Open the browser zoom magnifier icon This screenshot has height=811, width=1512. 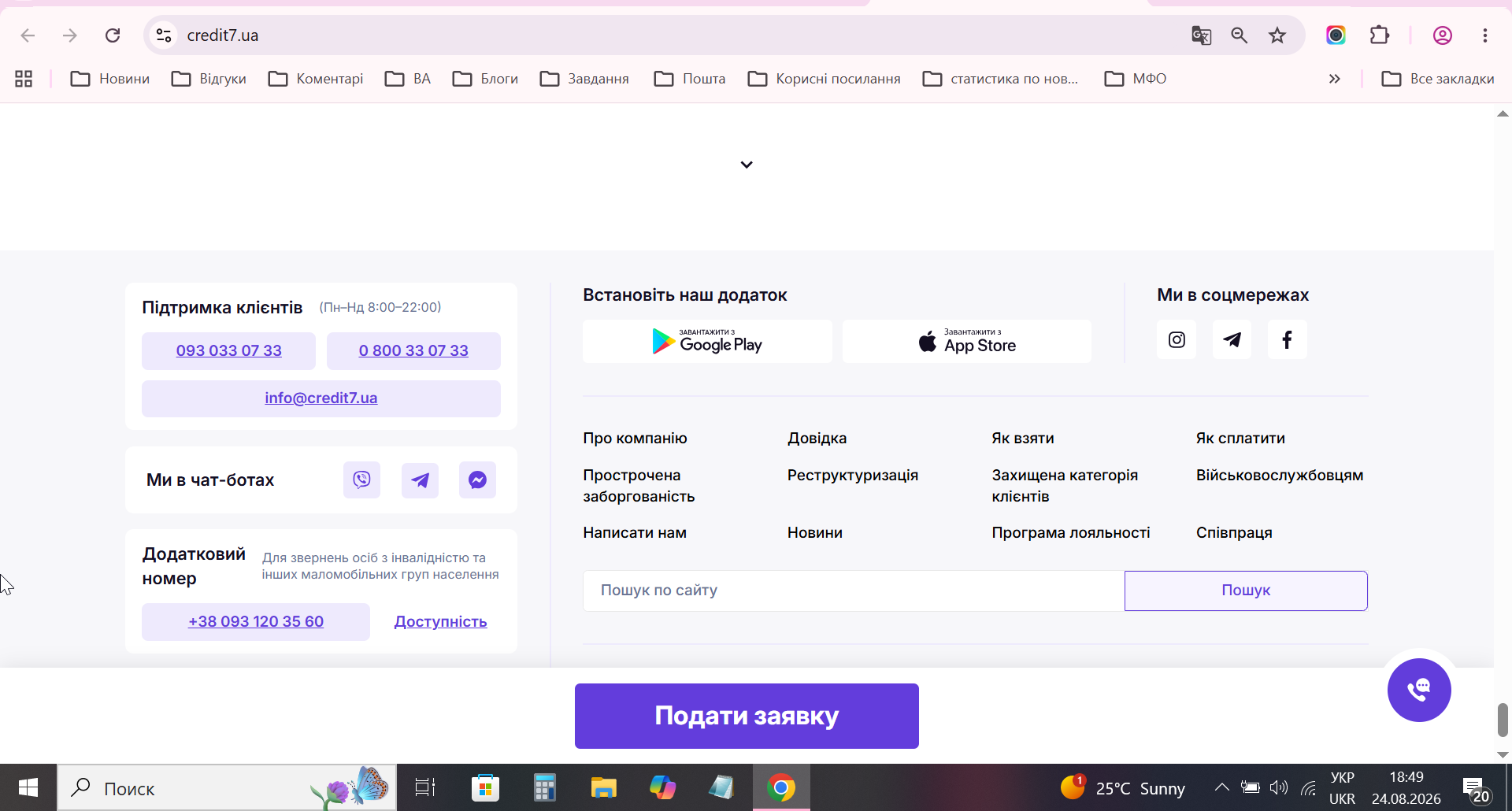coord(1239,35)
